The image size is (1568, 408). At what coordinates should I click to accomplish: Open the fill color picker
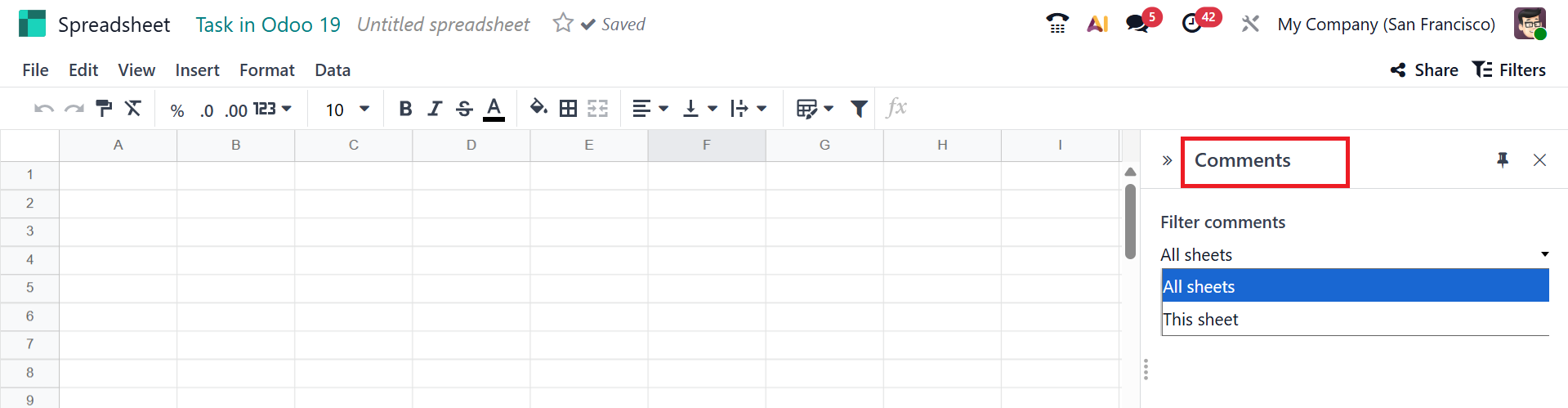[538, 108]
